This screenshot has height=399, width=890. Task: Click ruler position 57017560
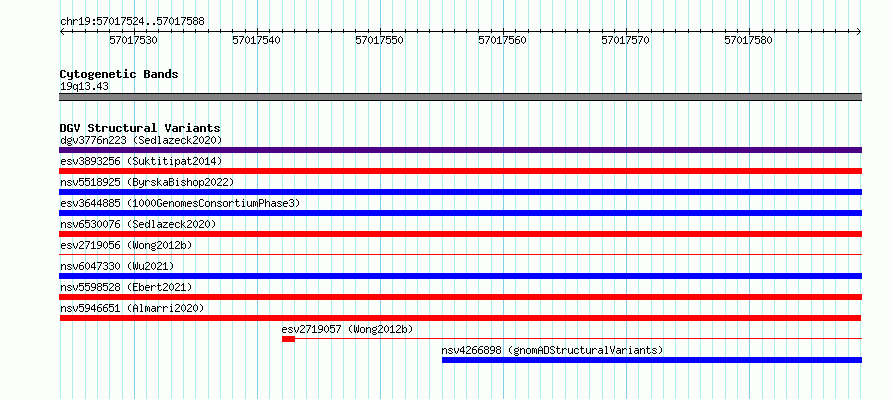[x=502, y=40]
